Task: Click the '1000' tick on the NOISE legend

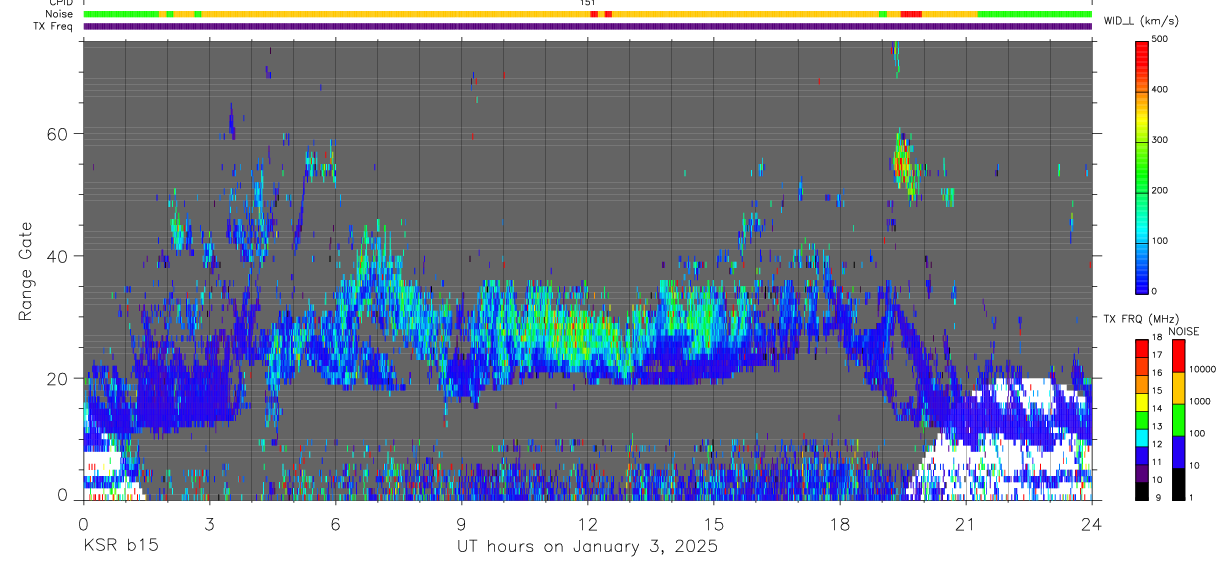Action: point(1201,401)
